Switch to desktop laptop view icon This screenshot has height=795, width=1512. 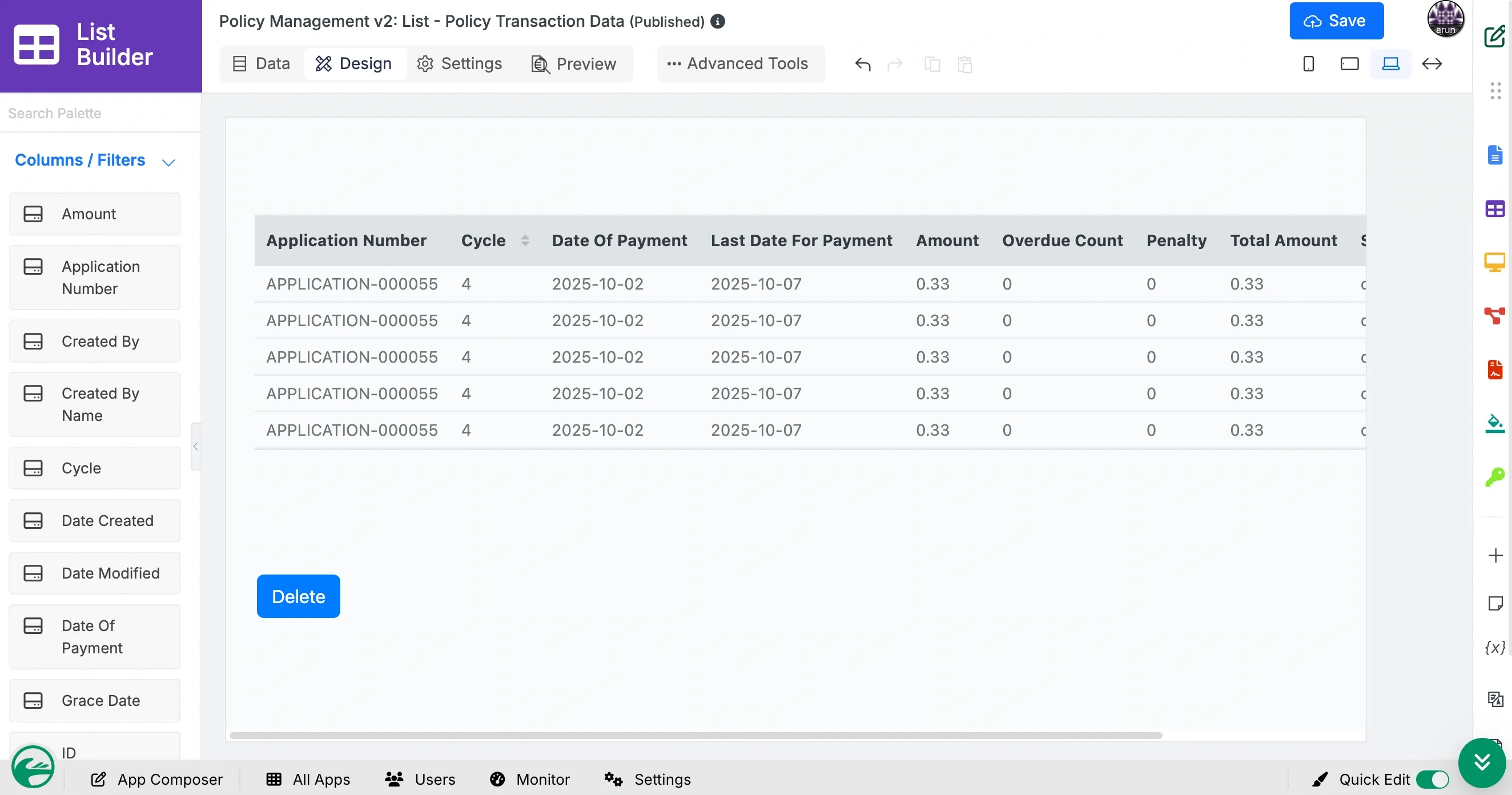tap(1390, 63)
